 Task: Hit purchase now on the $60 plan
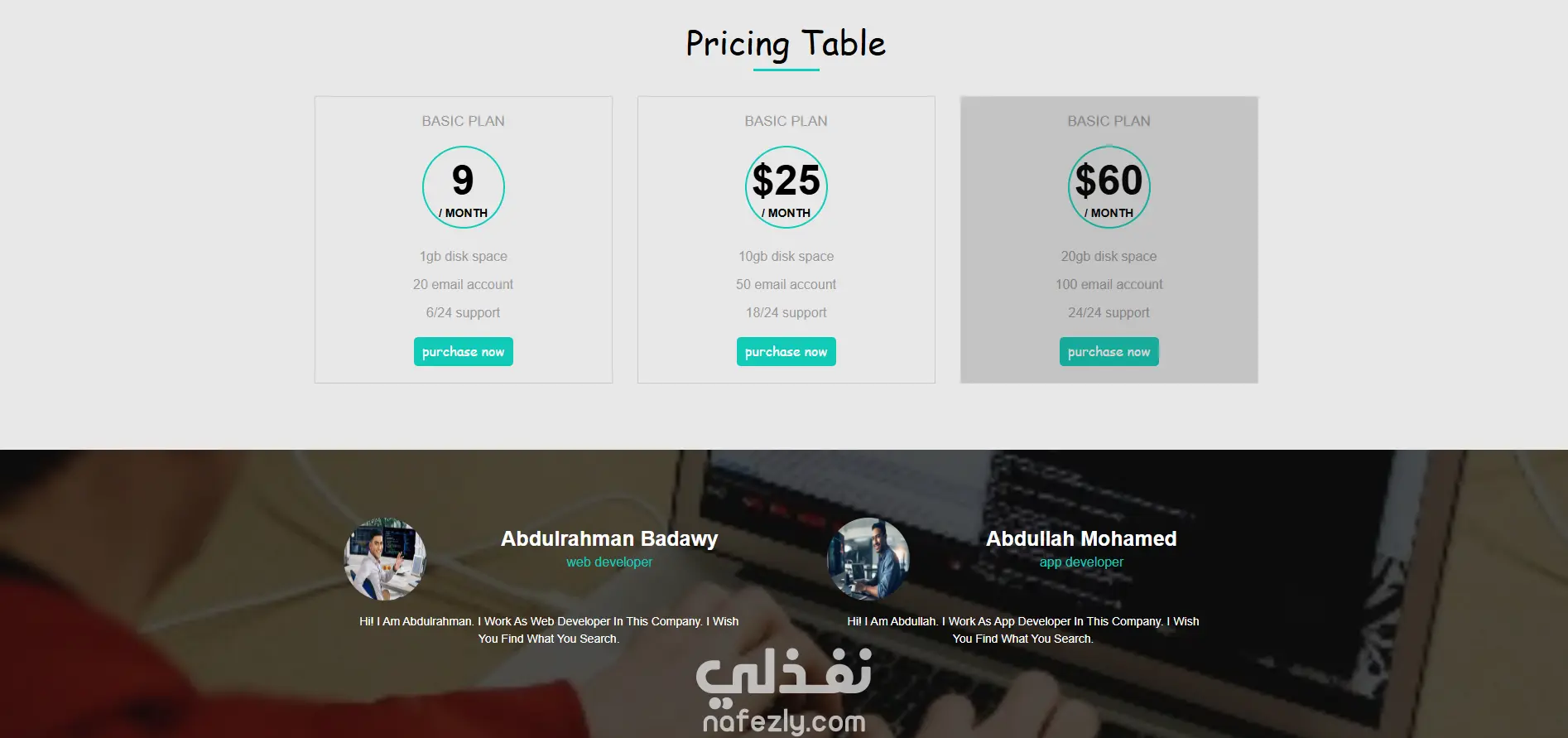click(x=1109, y=351)
